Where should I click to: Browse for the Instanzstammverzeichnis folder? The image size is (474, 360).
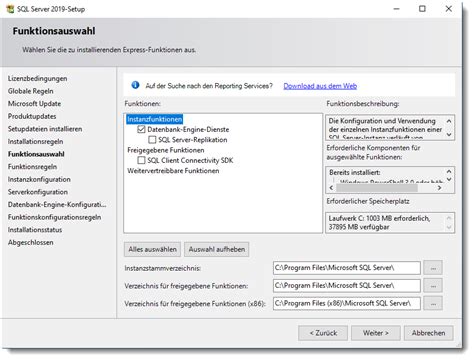(x=433, y=268)
